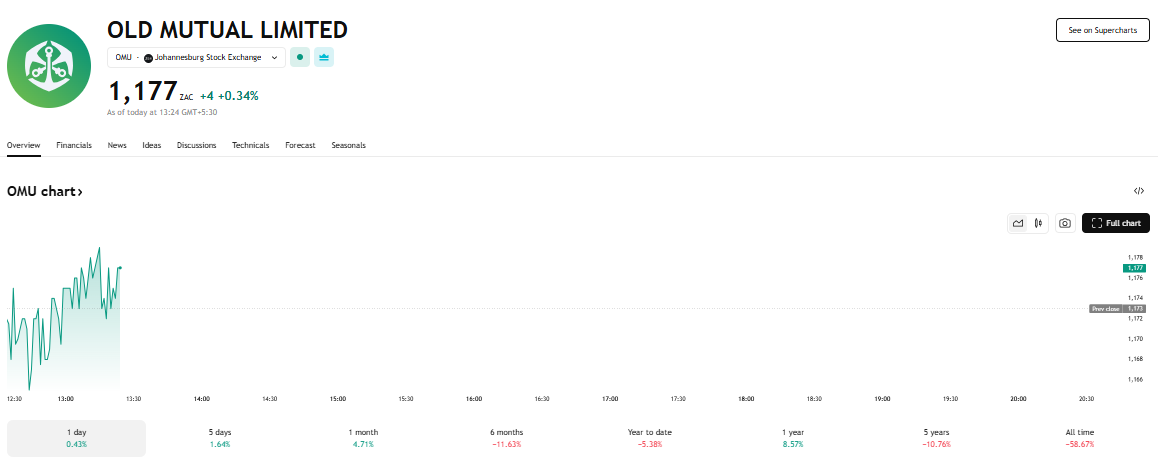Open the embed code icon
The height and width of the screenshot is (474, 1158).
(x=1139, y=190)
